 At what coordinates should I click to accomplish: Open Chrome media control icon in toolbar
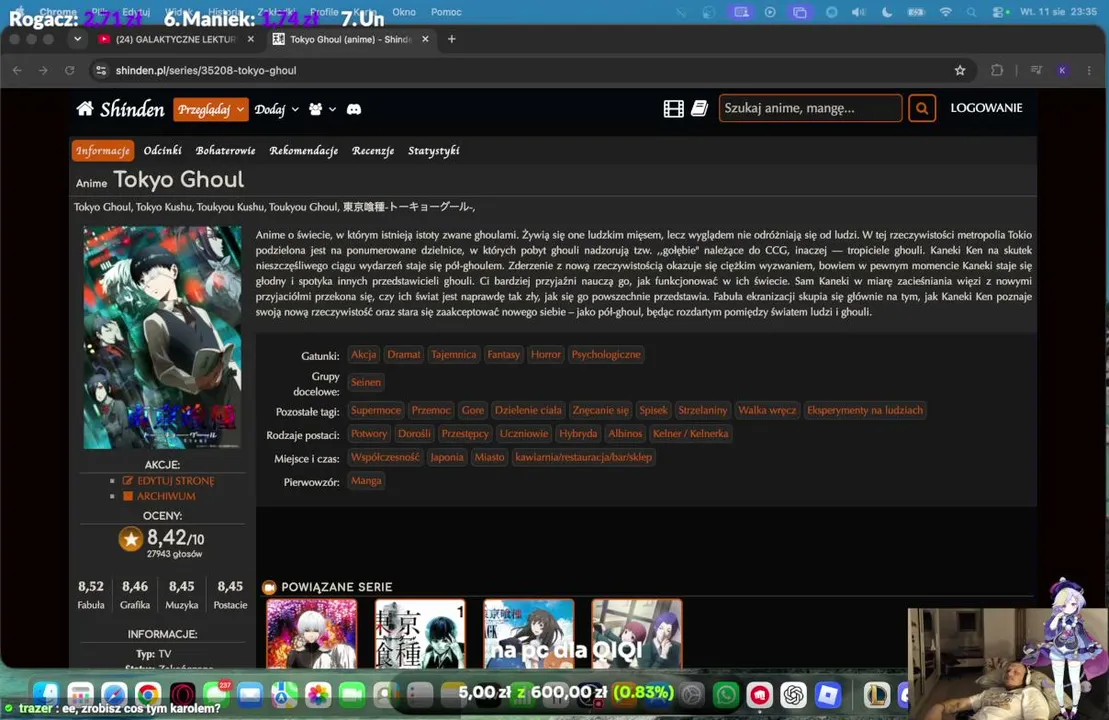[1037, 70]
